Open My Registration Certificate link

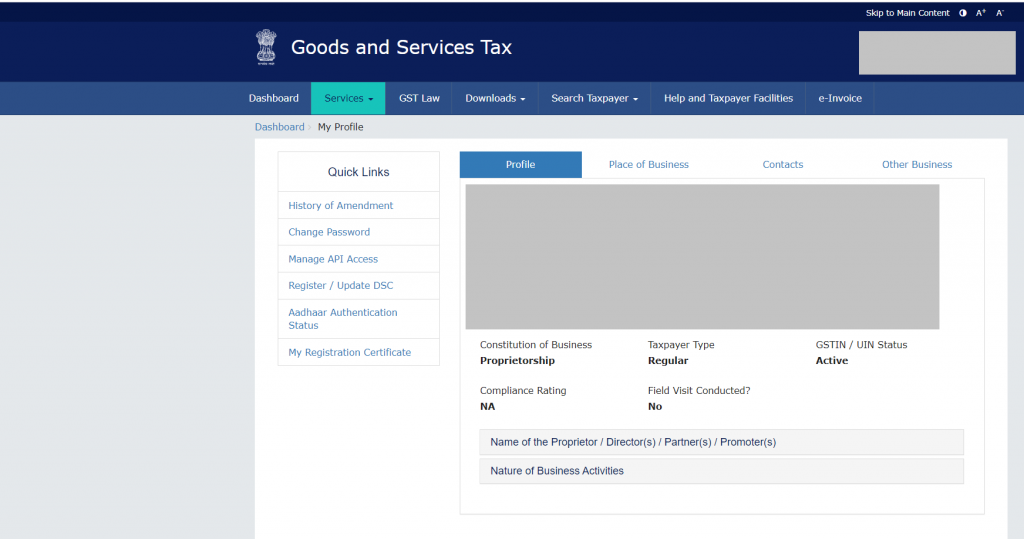tap(349, 352)
